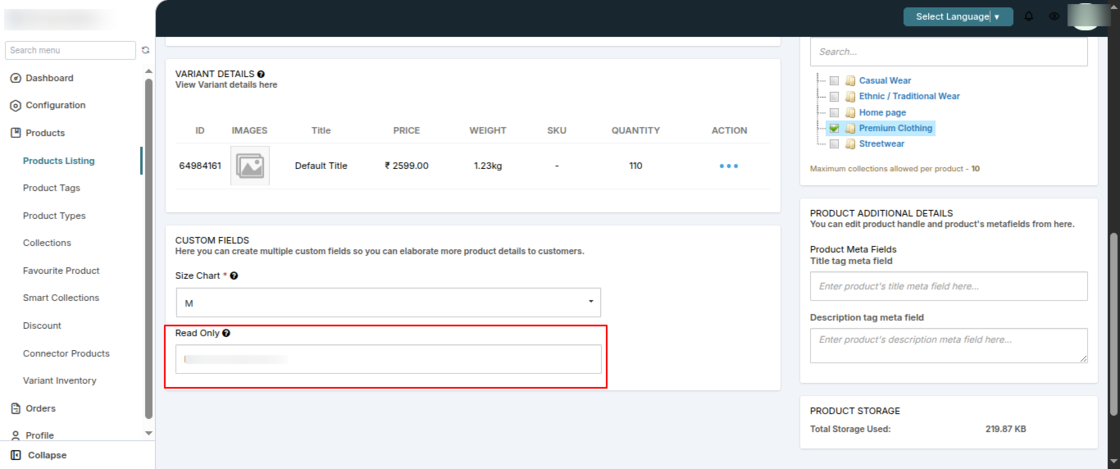Image resolution: width=1120 pixels, height=469 pixels.
Task: Click the quantity value 110
Action: click(x=635, y=166)
